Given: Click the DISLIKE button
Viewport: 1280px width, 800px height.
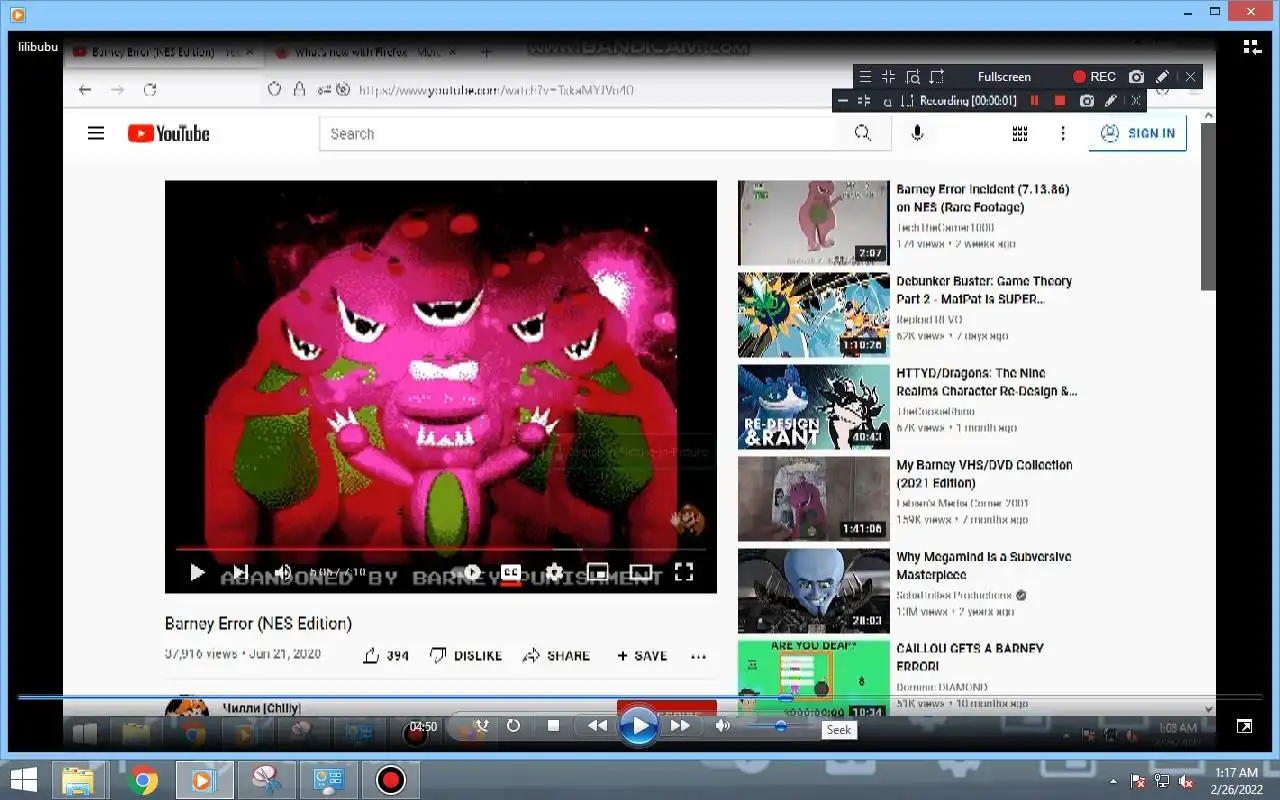Looking at the screenshot, I should [466, 656].
